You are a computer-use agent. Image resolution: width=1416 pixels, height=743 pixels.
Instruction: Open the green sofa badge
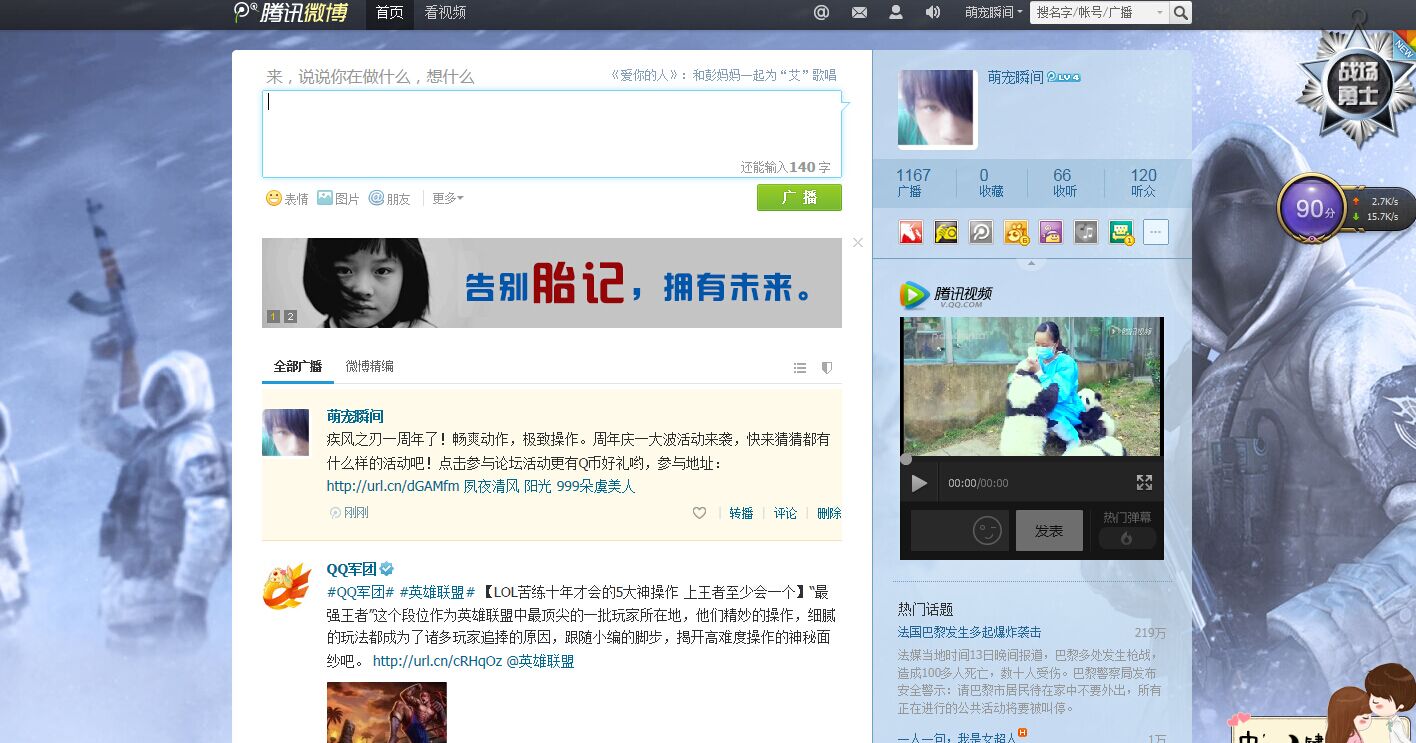click(x=1121, y=232)
